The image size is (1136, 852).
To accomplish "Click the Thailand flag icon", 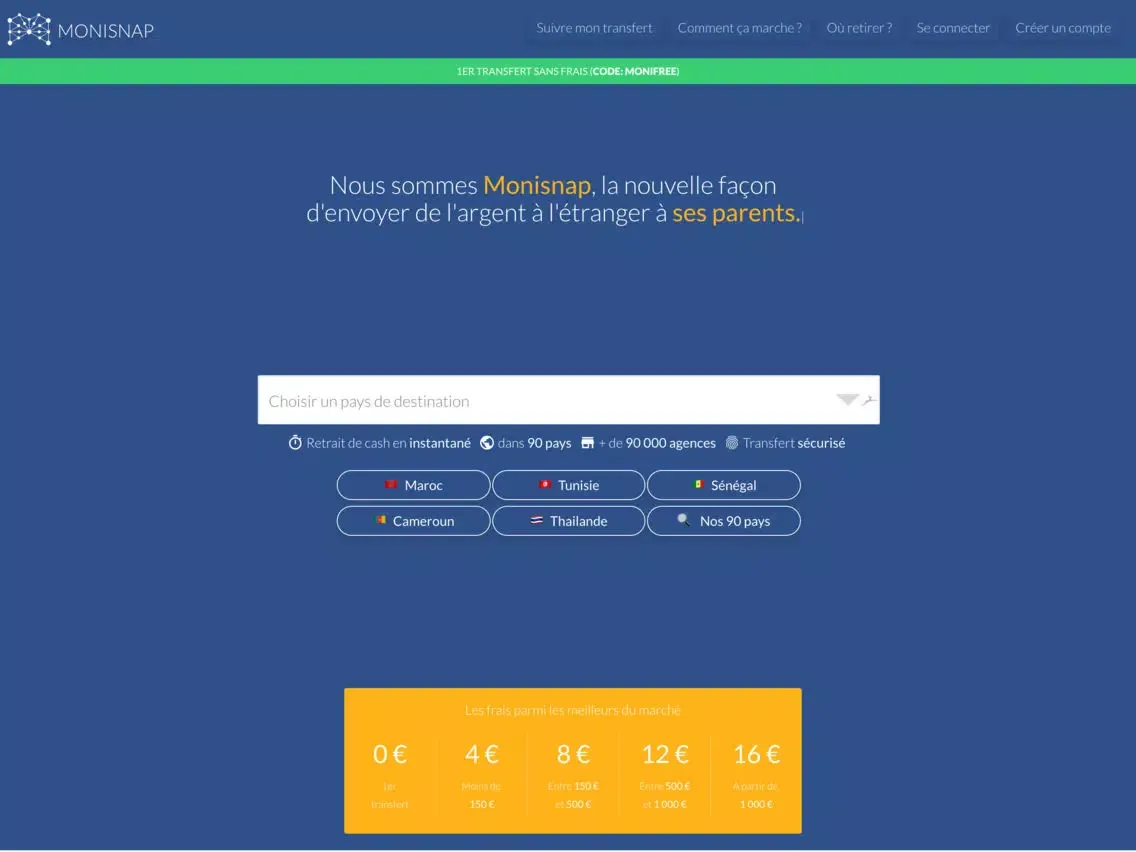I will pos(537,519).
